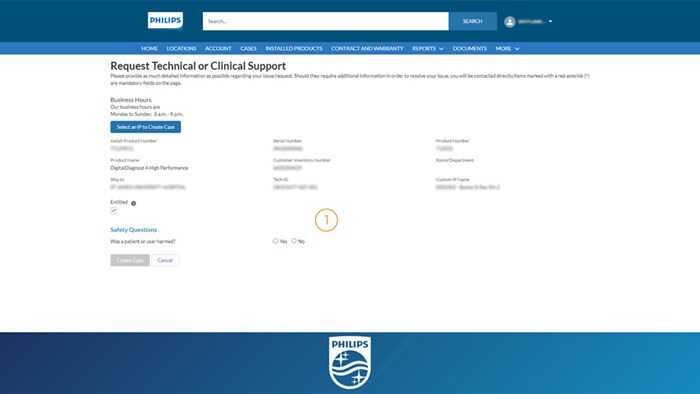Open the Cases menu item
The image size is (700, 394).
tap(248, 48)
